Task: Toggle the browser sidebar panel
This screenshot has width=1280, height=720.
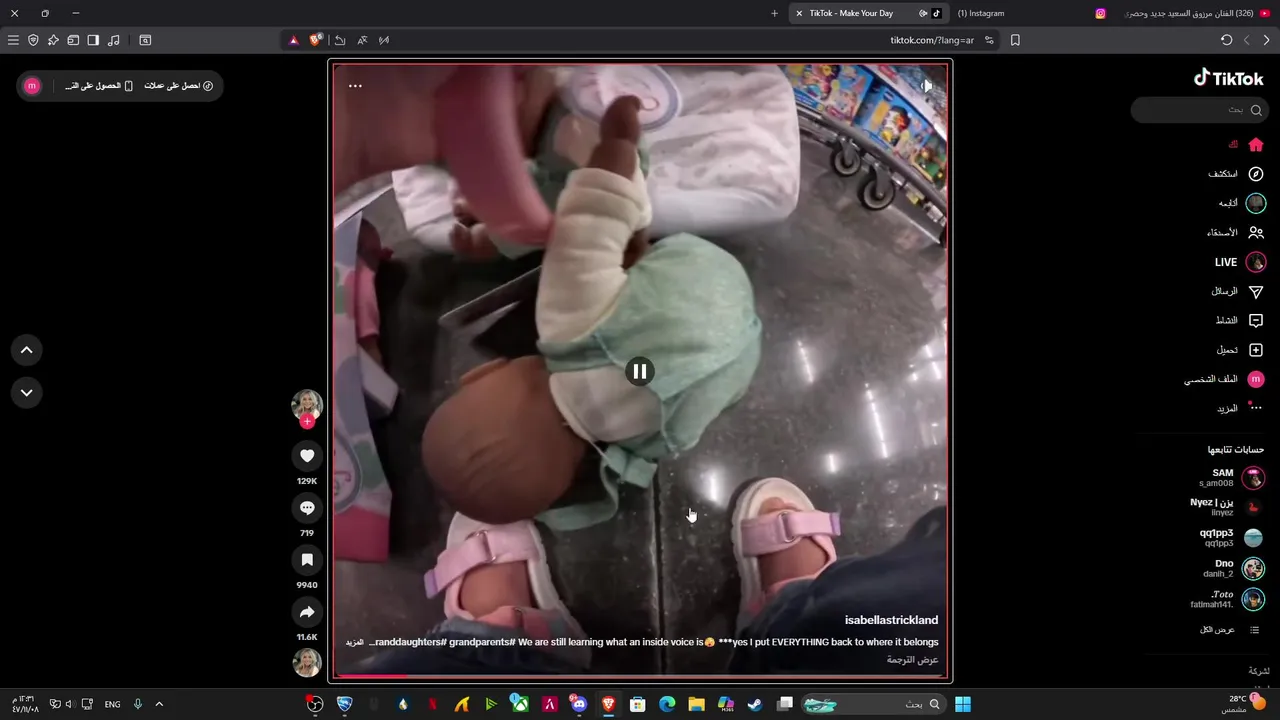Action: click(x=93, y=40)
